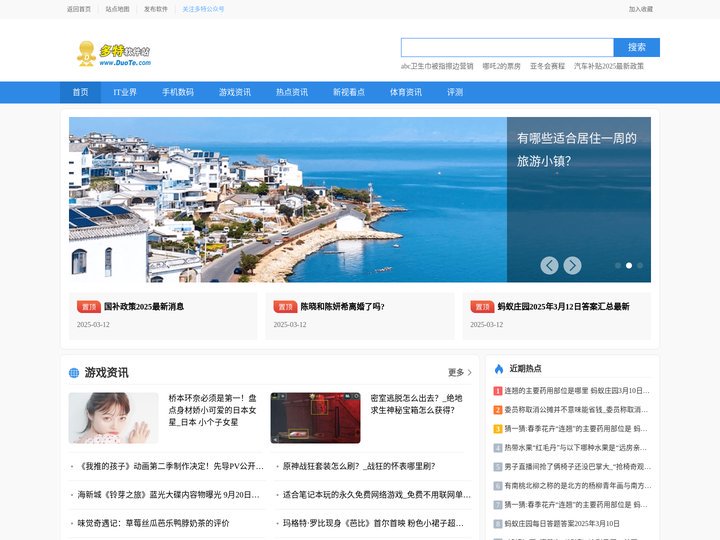The width and height of the screenshot is (720, 540).
Task: Open article 《我推的孩子》动画第二季制作决定
Action: pos(170,466)
